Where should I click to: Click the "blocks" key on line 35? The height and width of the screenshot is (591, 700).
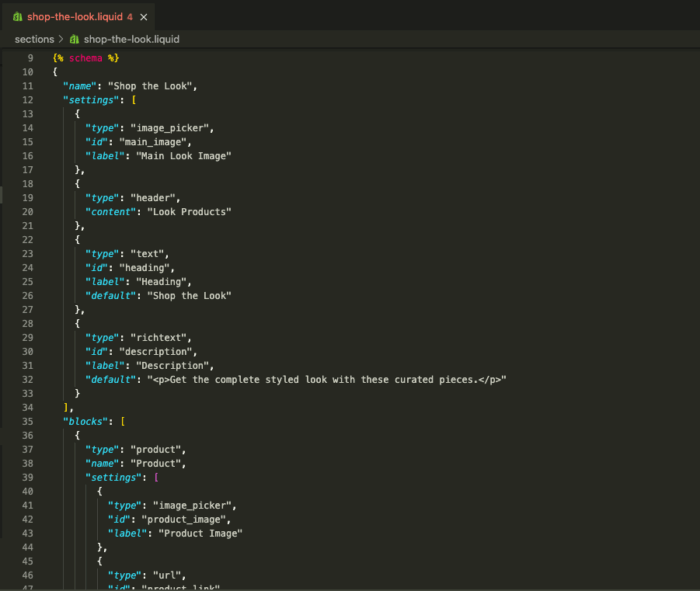tap(86, 421)
